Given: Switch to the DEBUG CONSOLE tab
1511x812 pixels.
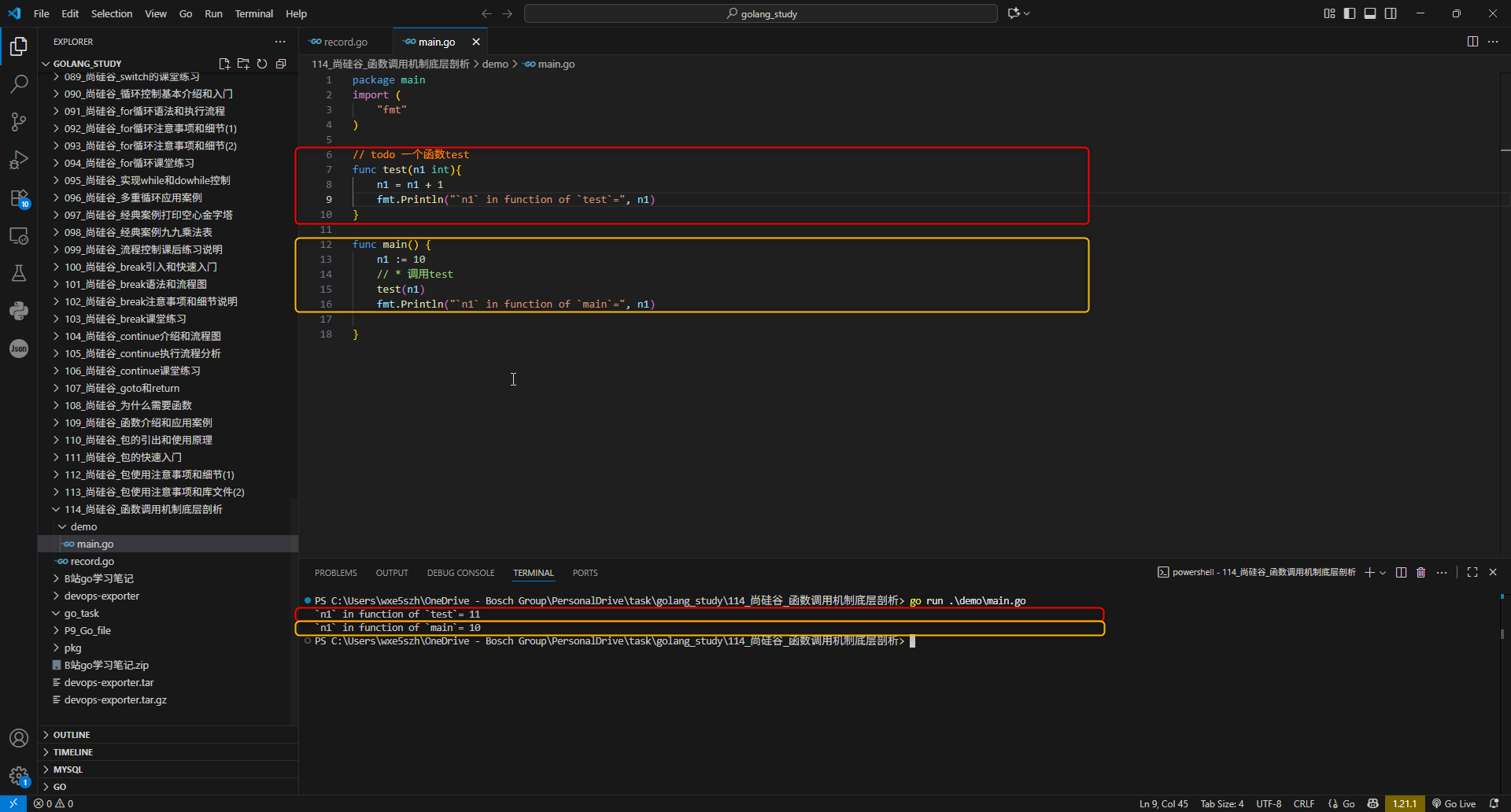Looking at the screenshot, I should (461, 573).
